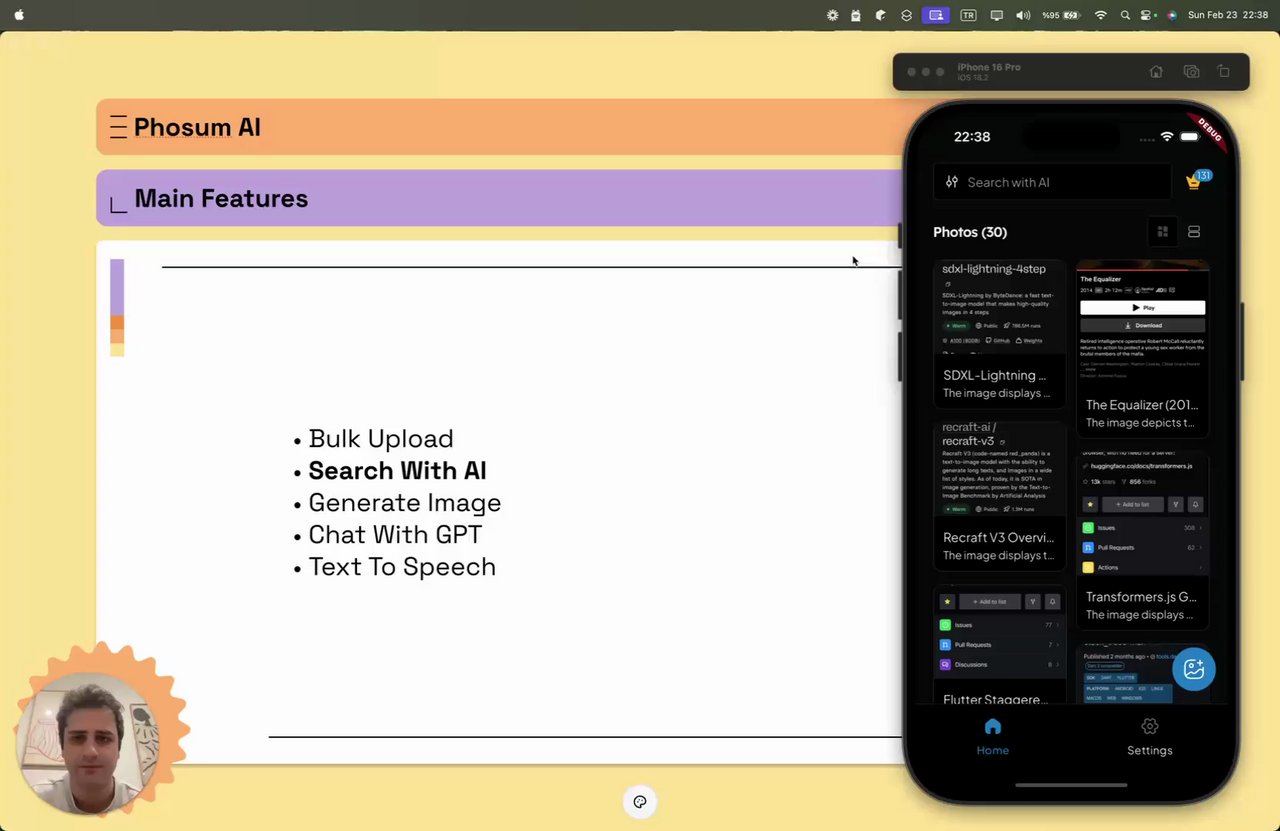Click the Apple menu
This screenshot has width=1280, height=831.
(x=19, y=15)
